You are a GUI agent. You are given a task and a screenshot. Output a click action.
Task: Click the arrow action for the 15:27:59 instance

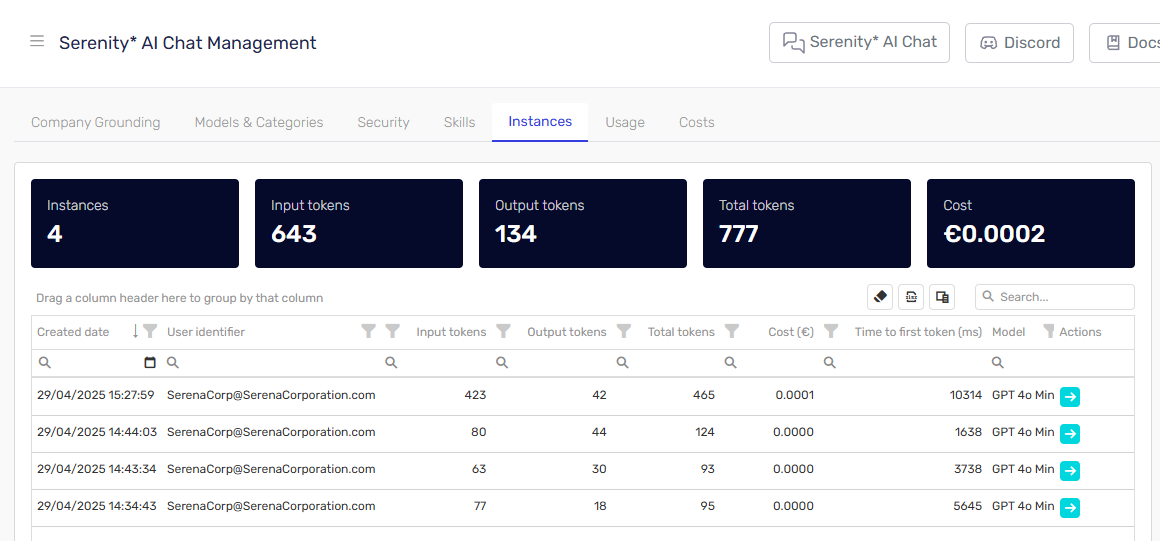coord(1070,397)
